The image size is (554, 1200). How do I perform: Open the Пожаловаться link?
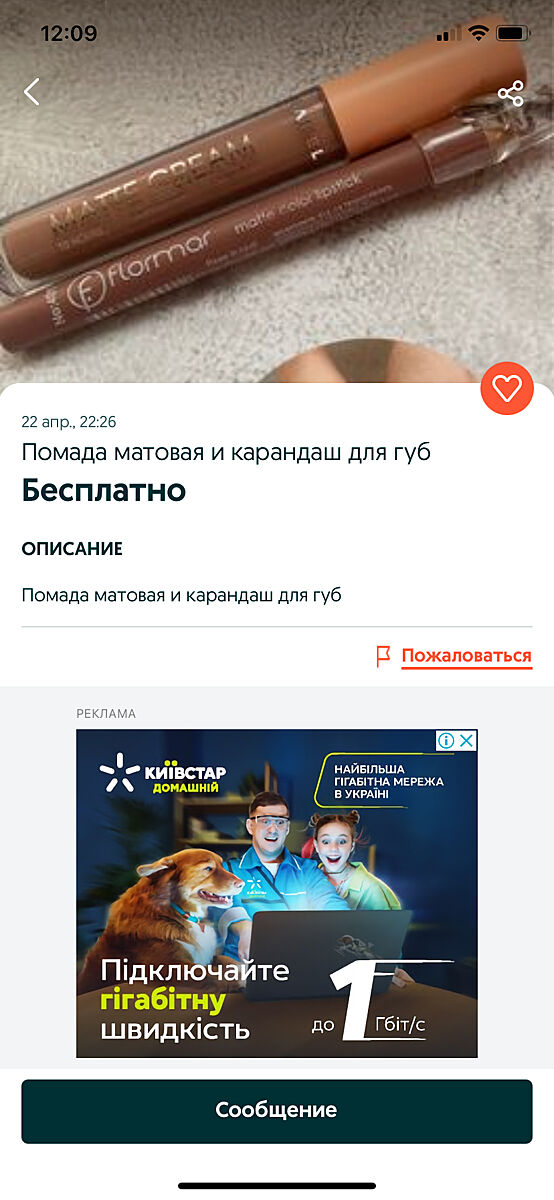coord(467,656)
